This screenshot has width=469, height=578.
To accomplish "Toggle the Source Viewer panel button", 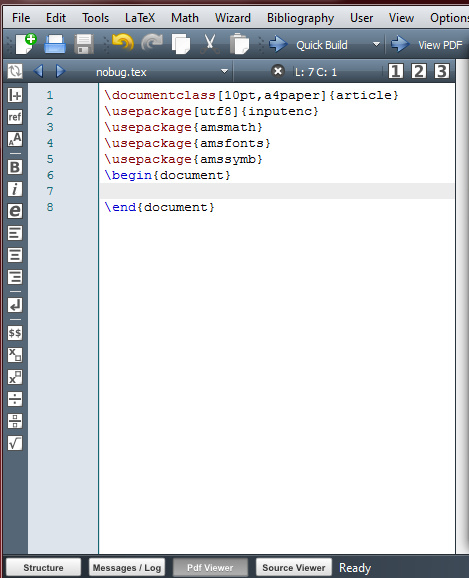I will point(294,567).
